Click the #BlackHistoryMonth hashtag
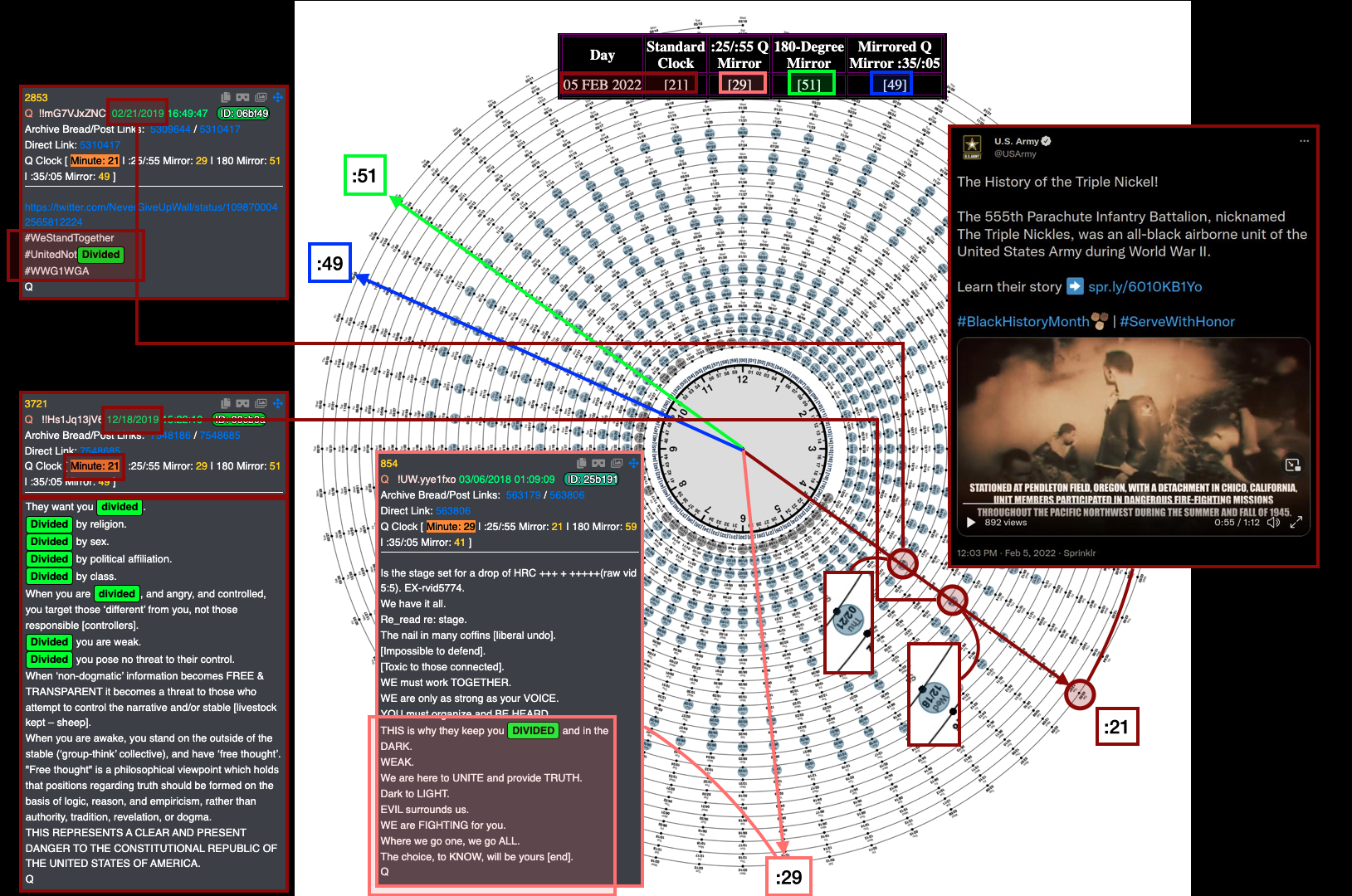The width and height of the screenshot is (1352, 896). [x=1023, y=322]
